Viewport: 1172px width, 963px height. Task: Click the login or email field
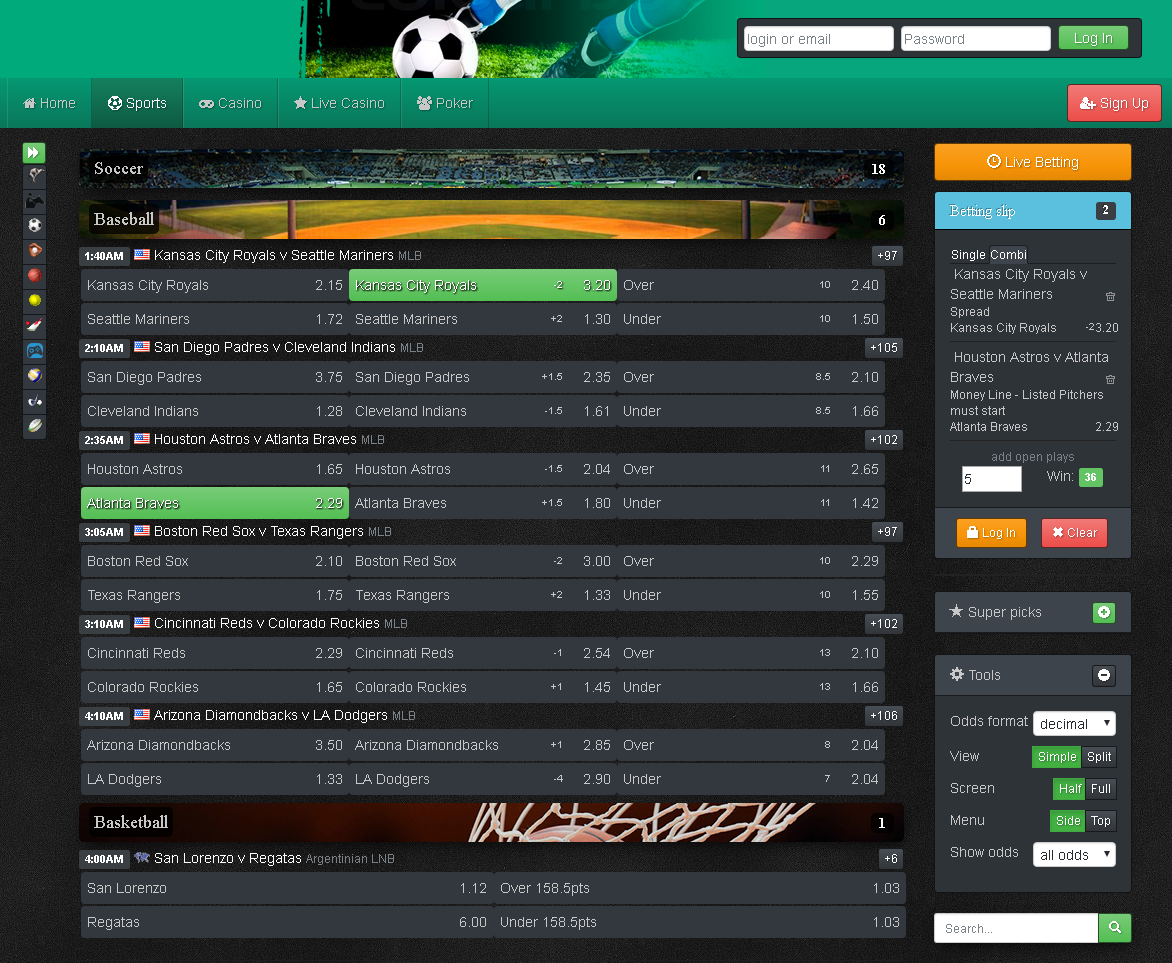click(x=818, y=39)
